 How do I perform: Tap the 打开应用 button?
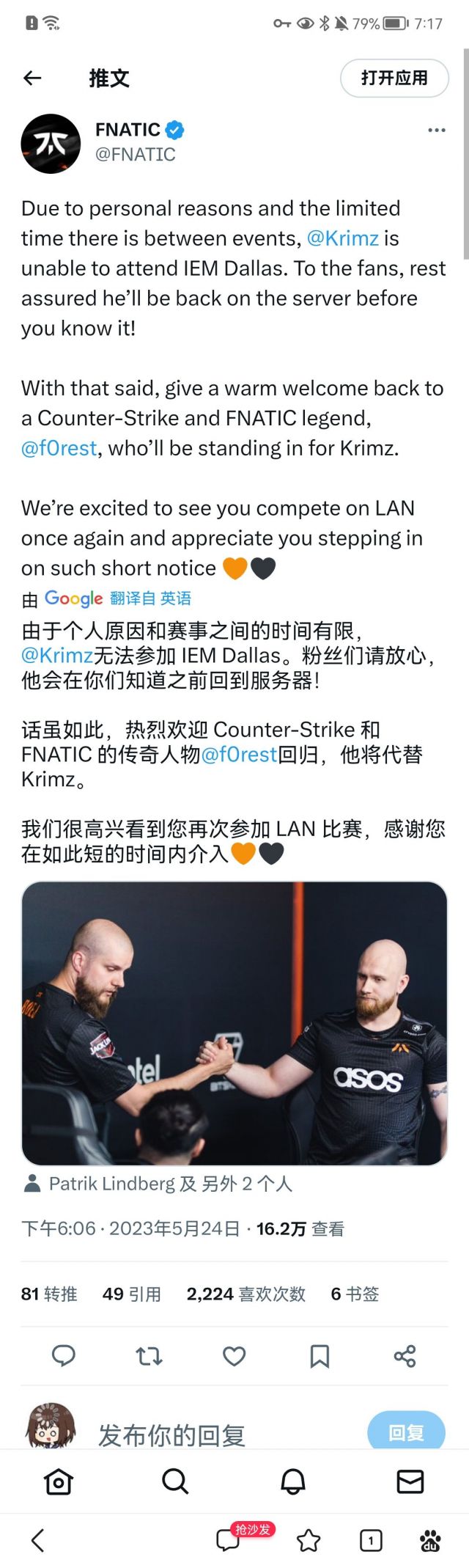pos(394,78)
